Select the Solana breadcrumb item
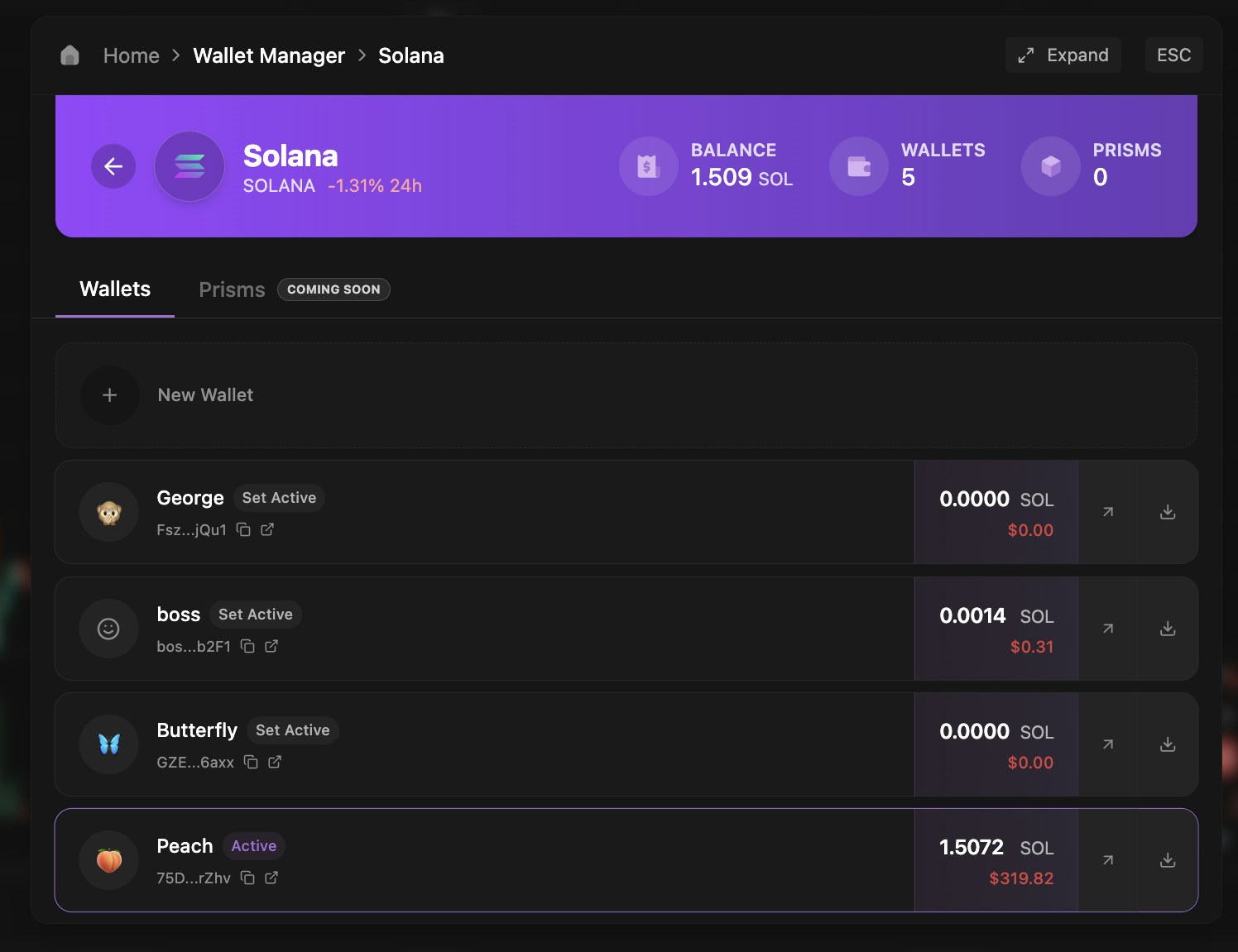 pyautogui.click(x=411, y=55)
